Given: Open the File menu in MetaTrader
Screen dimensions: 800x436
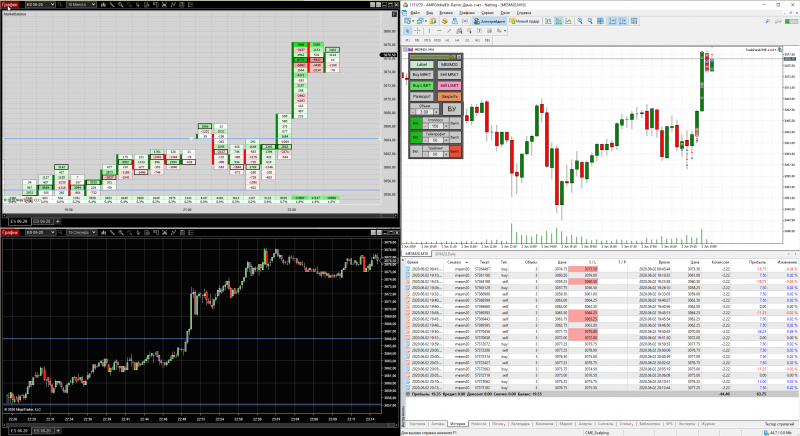Looking at the screenshot, I should tap(415, 13).
